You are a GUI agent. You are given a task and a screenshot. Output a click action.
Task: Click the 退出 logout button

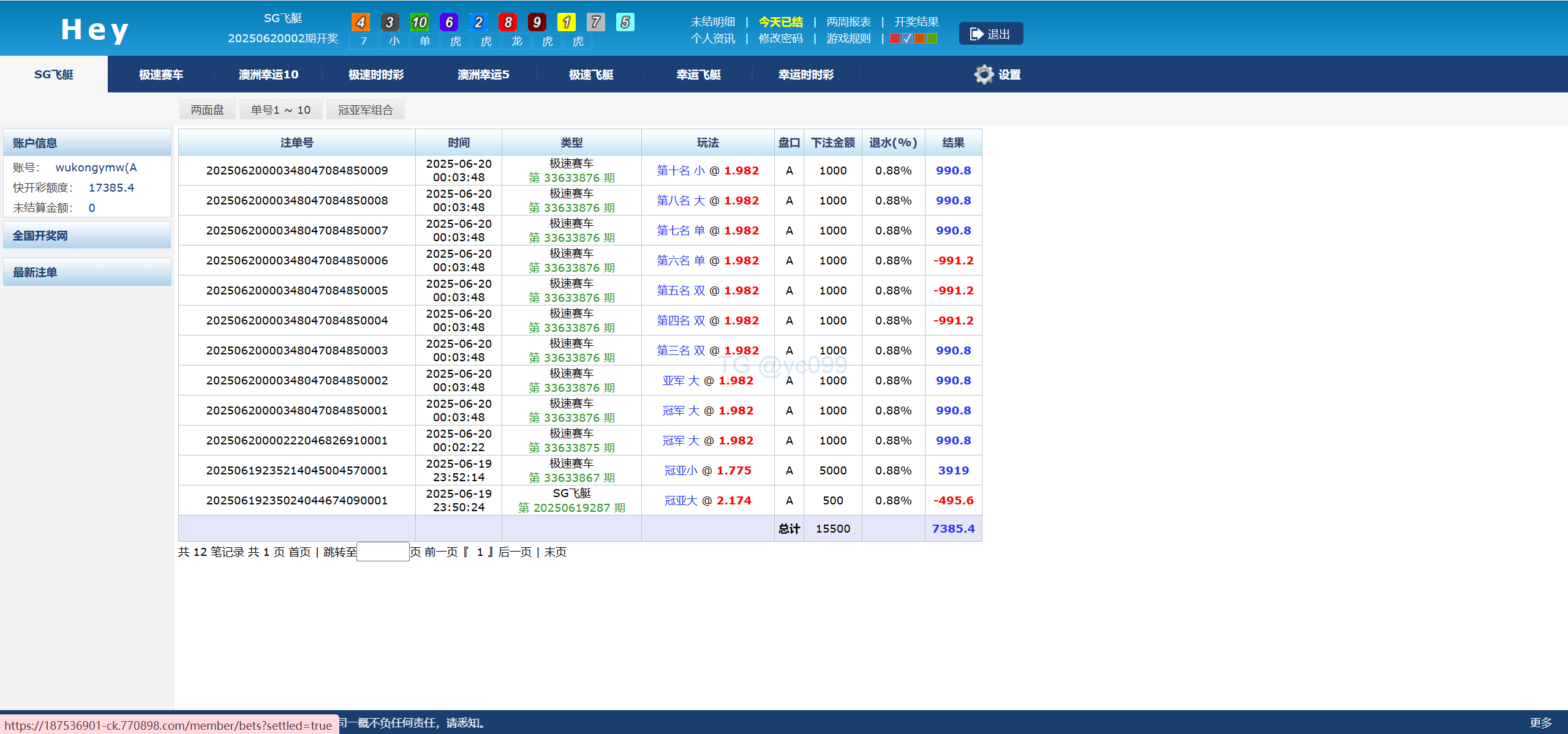click(x=990, y=34)
